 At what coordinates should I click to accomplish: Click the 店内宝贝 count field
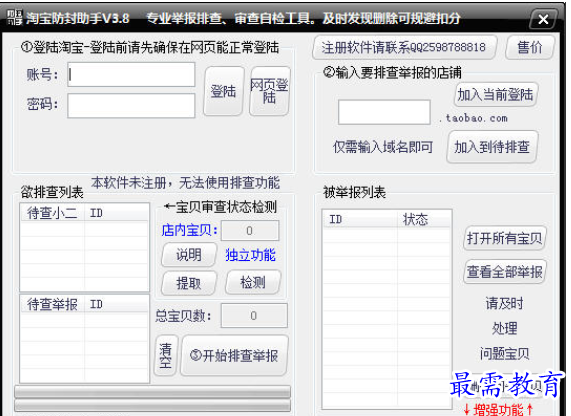250,231
